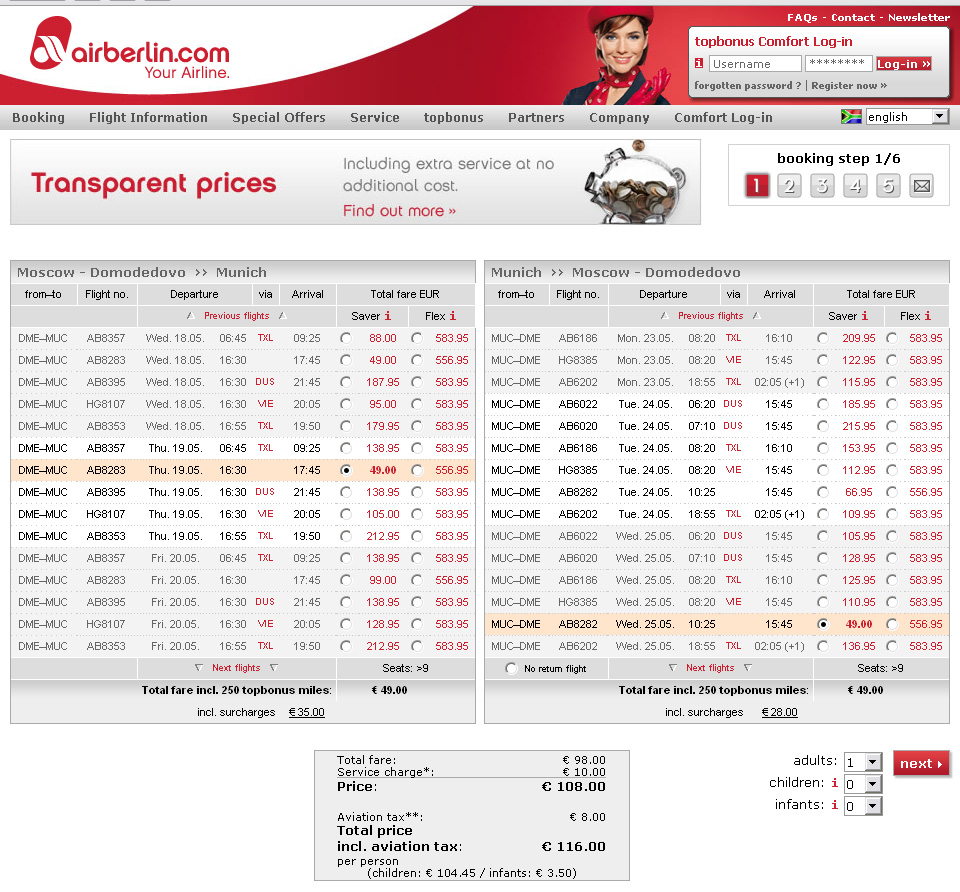Viewport: 960px width, 892px height.
Task: Open the €28.00 surcharges link
Action: coord(779,712)
